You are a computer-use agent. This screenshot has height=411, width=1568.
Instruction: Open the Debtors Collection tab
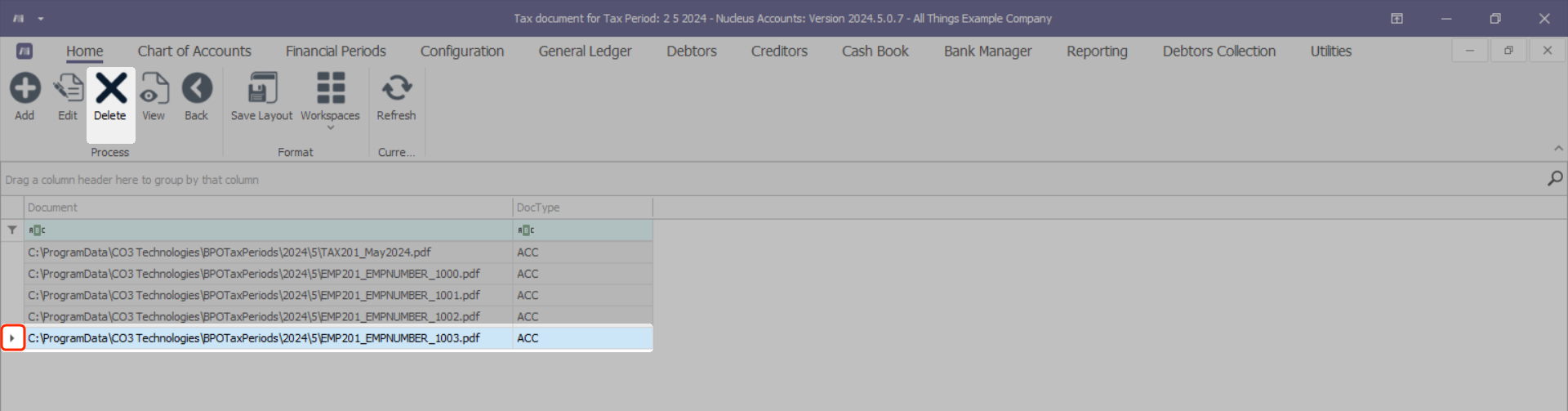1218,51
